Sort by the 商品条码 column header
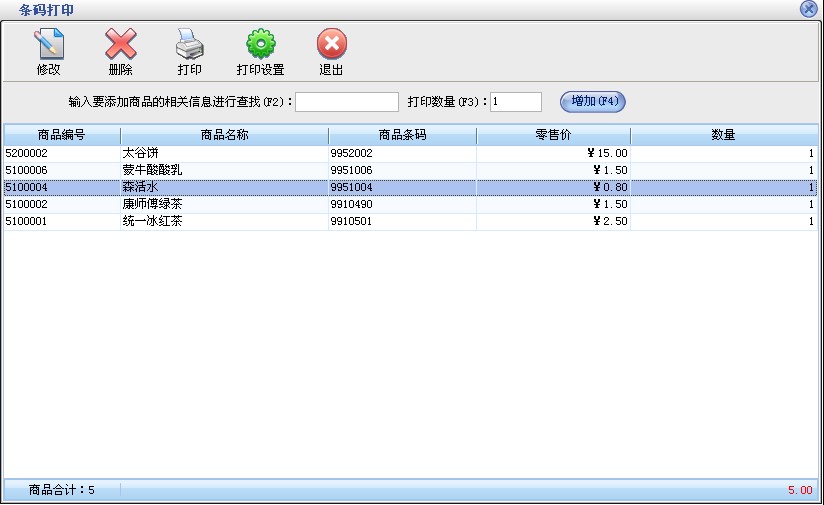Viewport: 824px width, 505px height. (x=402, y=135)
